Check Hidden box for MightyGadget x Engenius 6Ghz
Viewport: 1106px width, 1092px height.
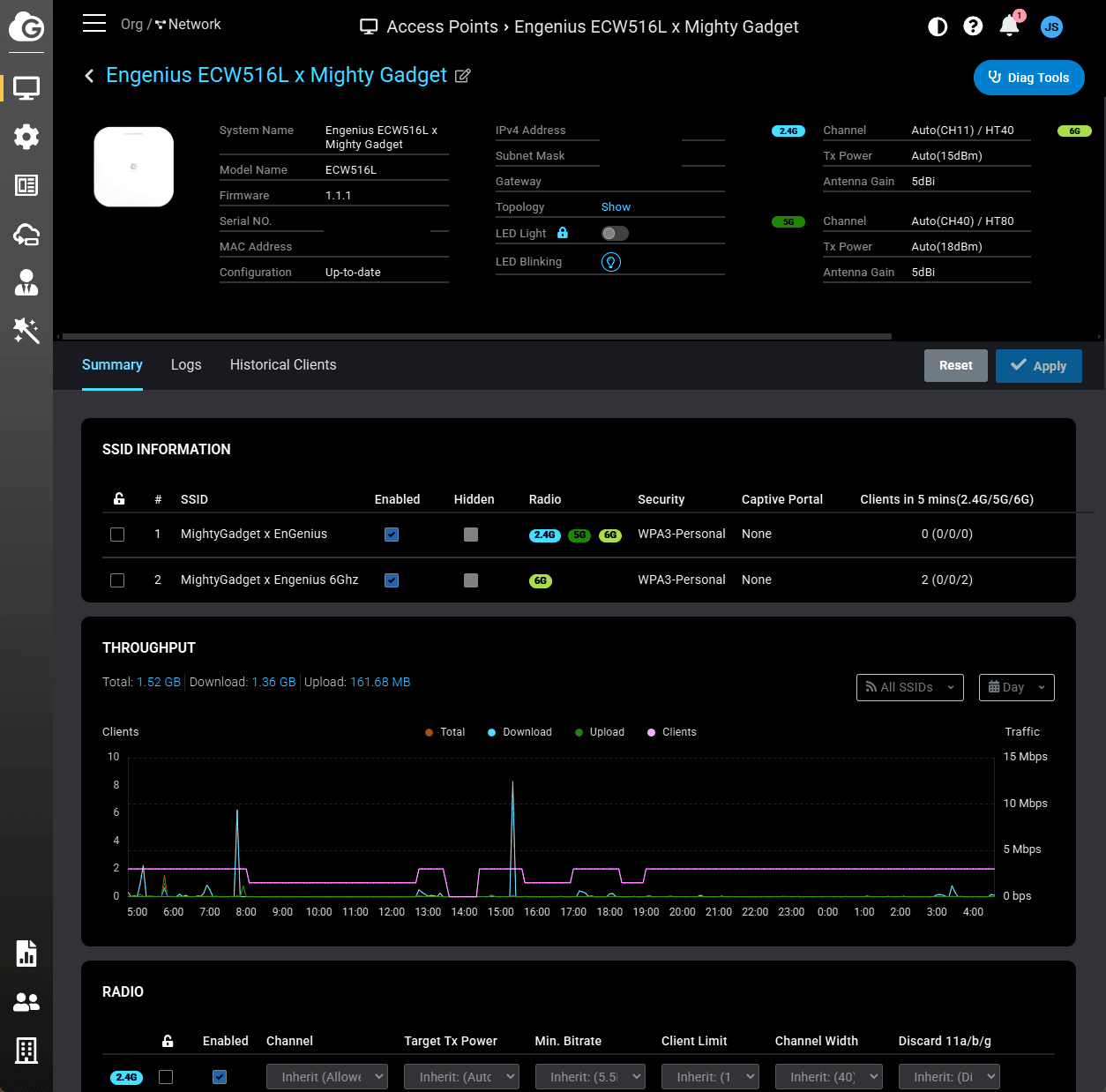click(471, 580)
